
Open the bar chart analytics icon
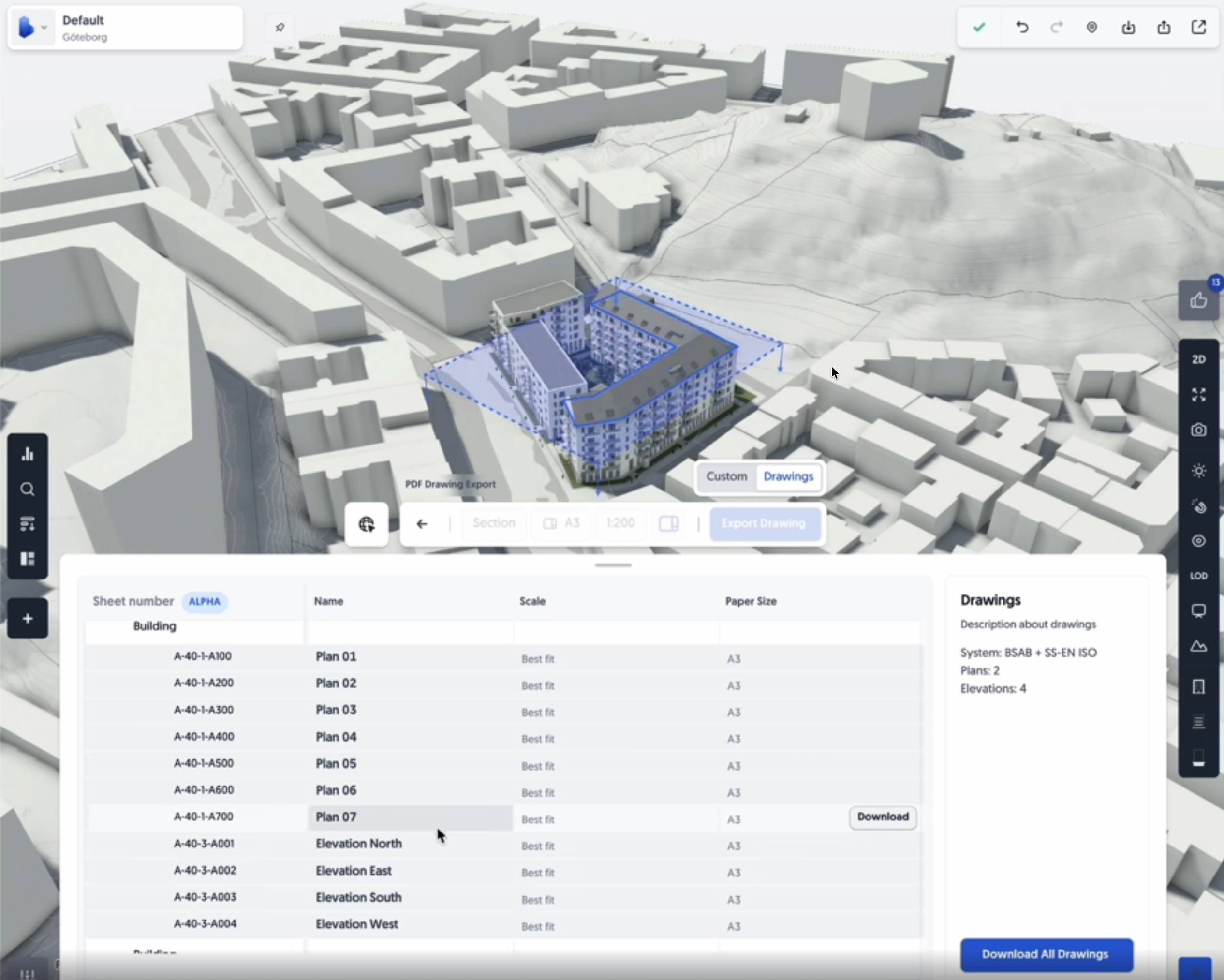click(27, 454)
